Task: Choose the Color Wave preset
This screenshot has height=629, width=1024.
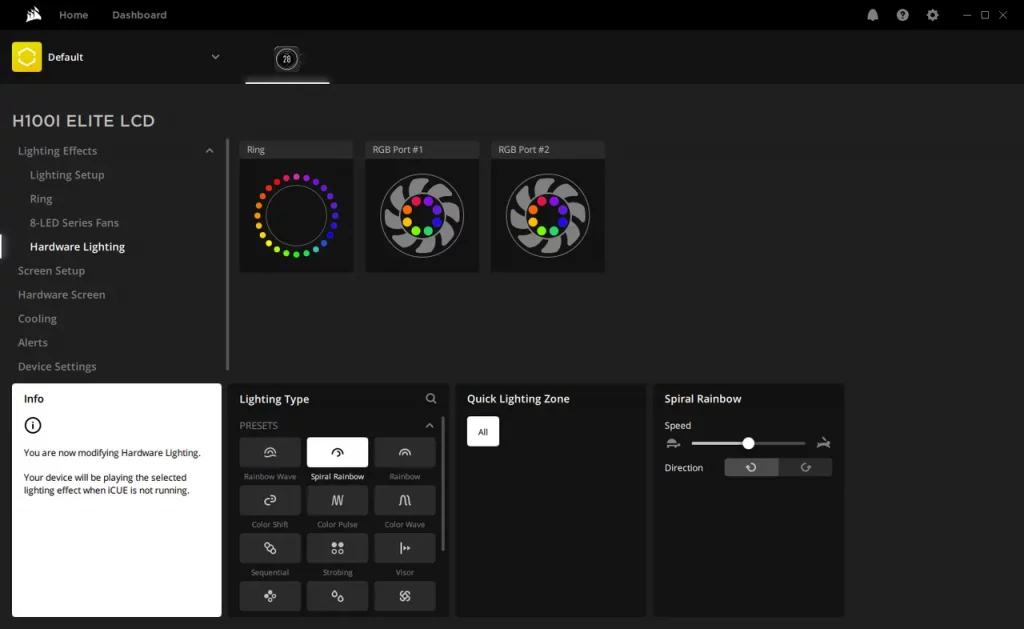Action: (x=405, y=500)
